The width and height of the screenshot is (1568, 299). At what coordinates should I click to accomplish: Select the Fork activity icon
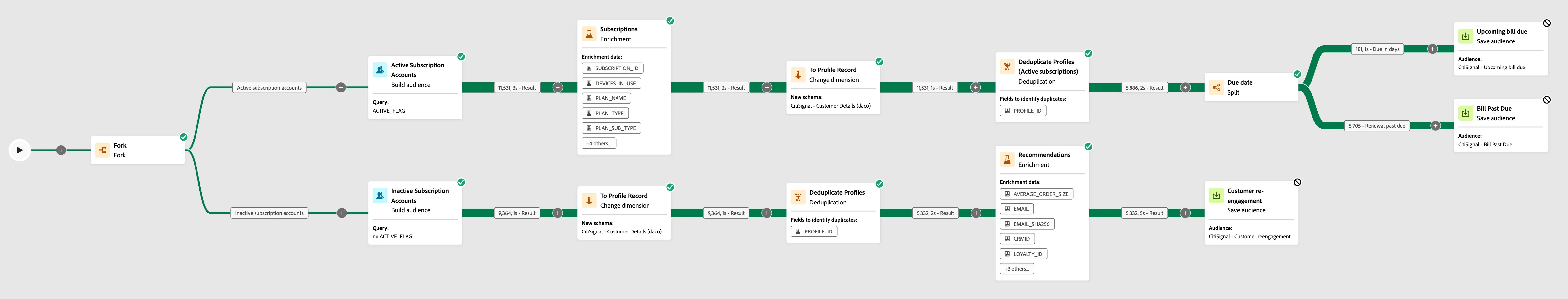(103, 150)
